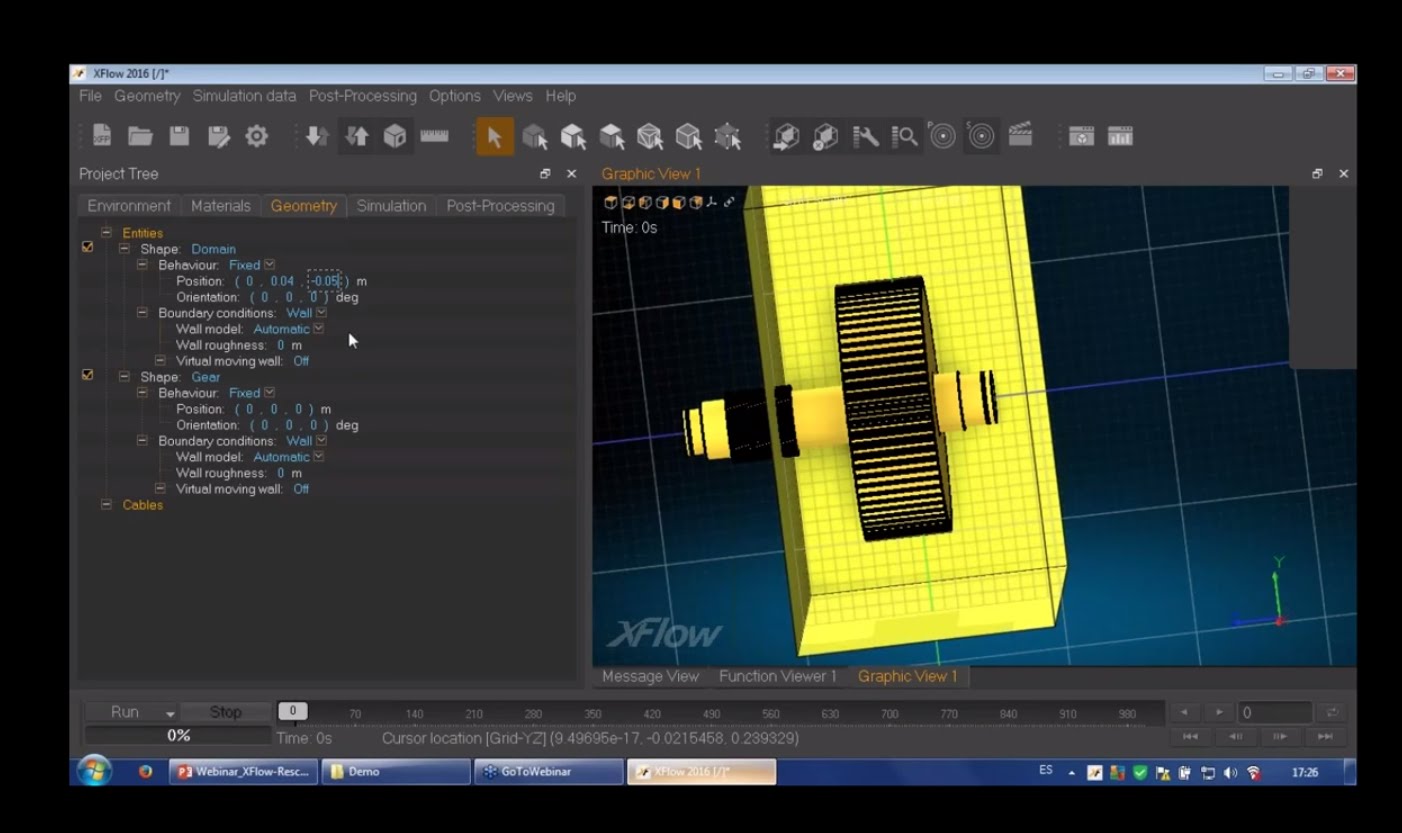
Task: Click the rightmost chart window icon in the toolbar
Action: pyautogui.click(x=1120, y=137)
